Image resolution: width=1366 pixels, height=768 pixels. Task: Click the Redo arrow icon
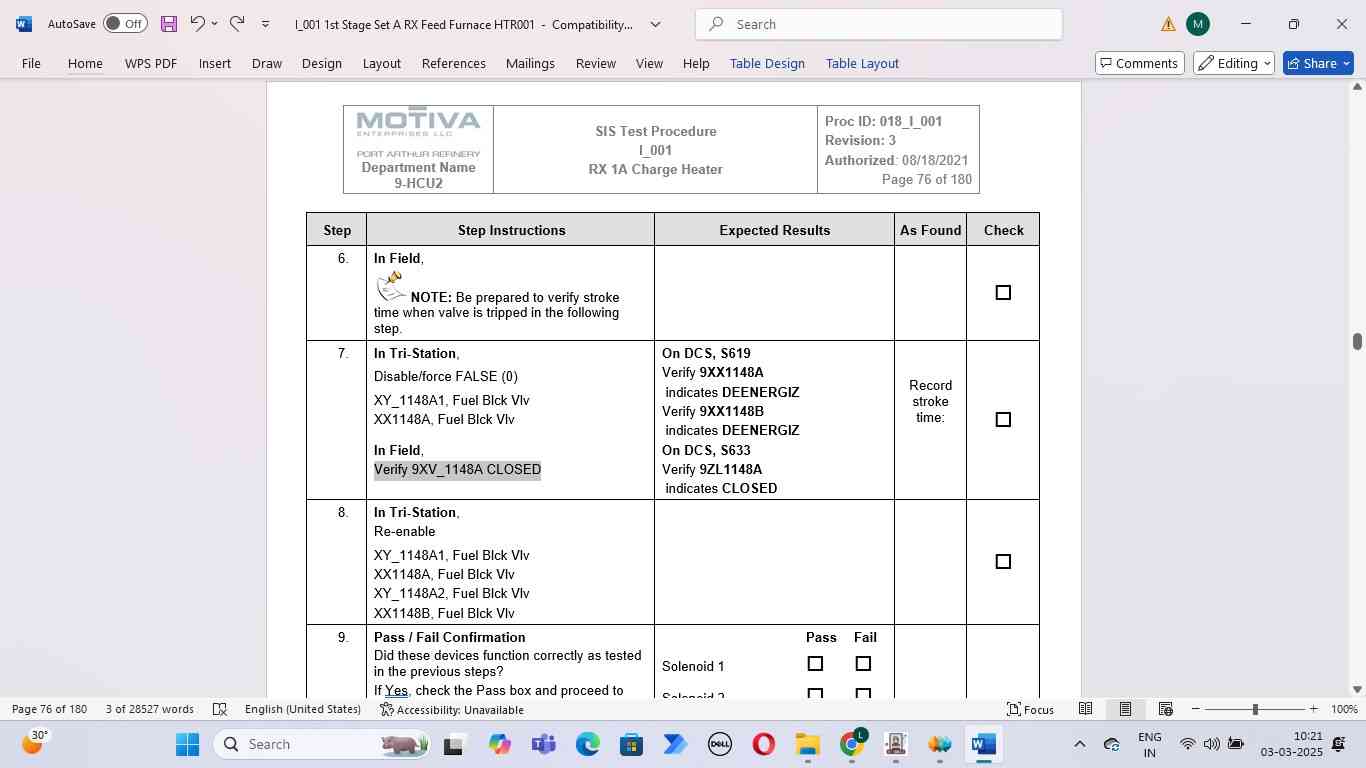coord(237,23)
